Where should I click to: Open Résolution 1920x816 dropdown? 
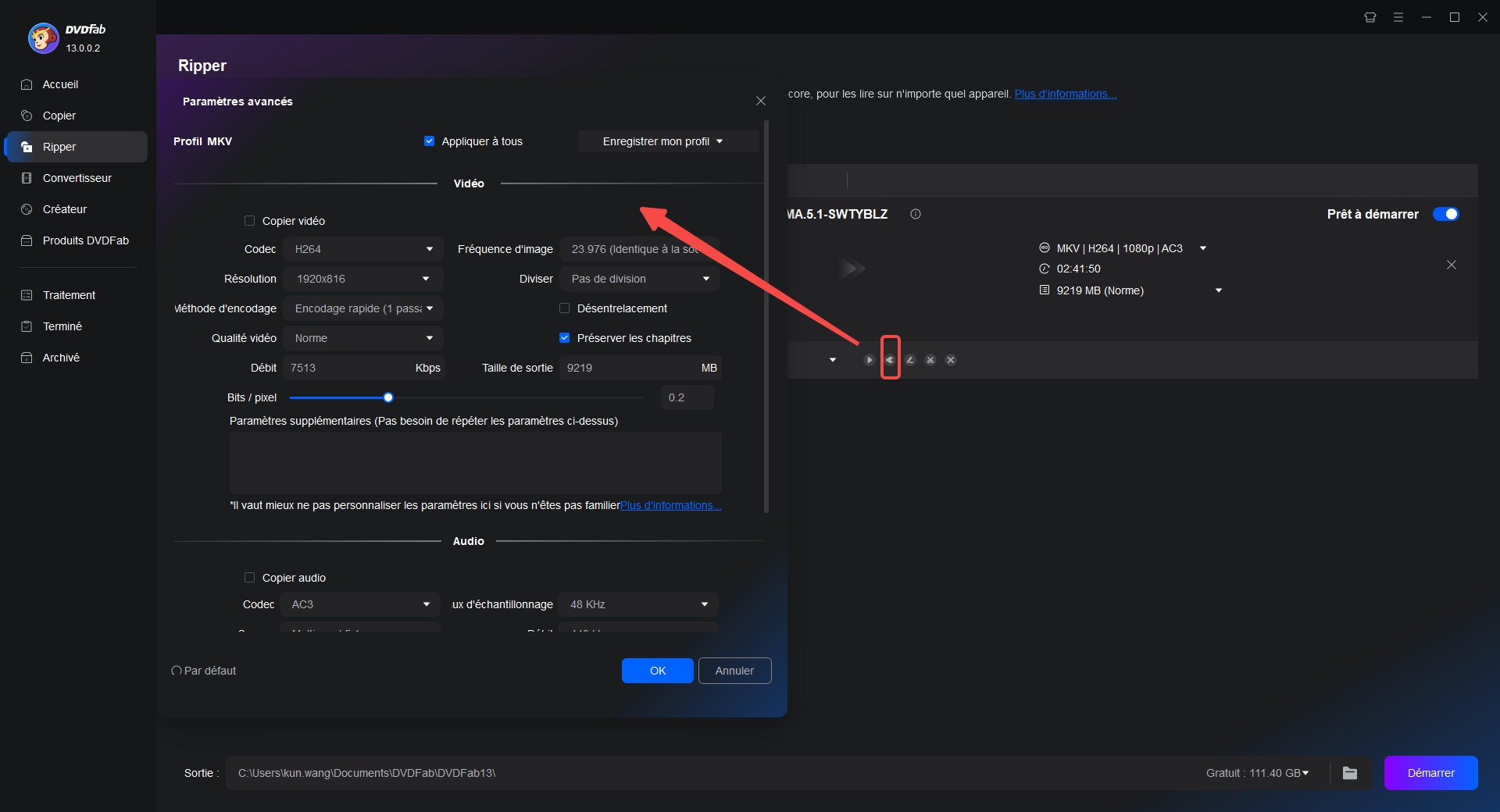tap(363, 279)
